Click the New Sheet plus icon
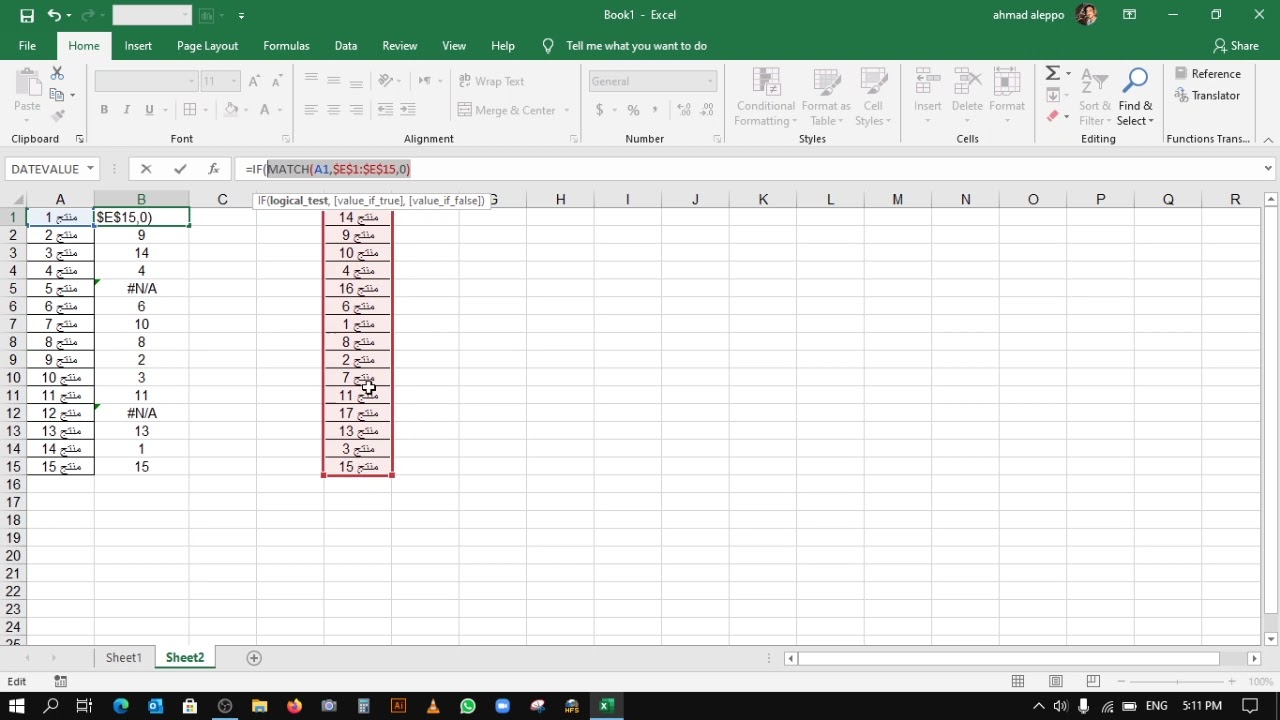The width and height of the screenshot is (1280, 720). 254,658
